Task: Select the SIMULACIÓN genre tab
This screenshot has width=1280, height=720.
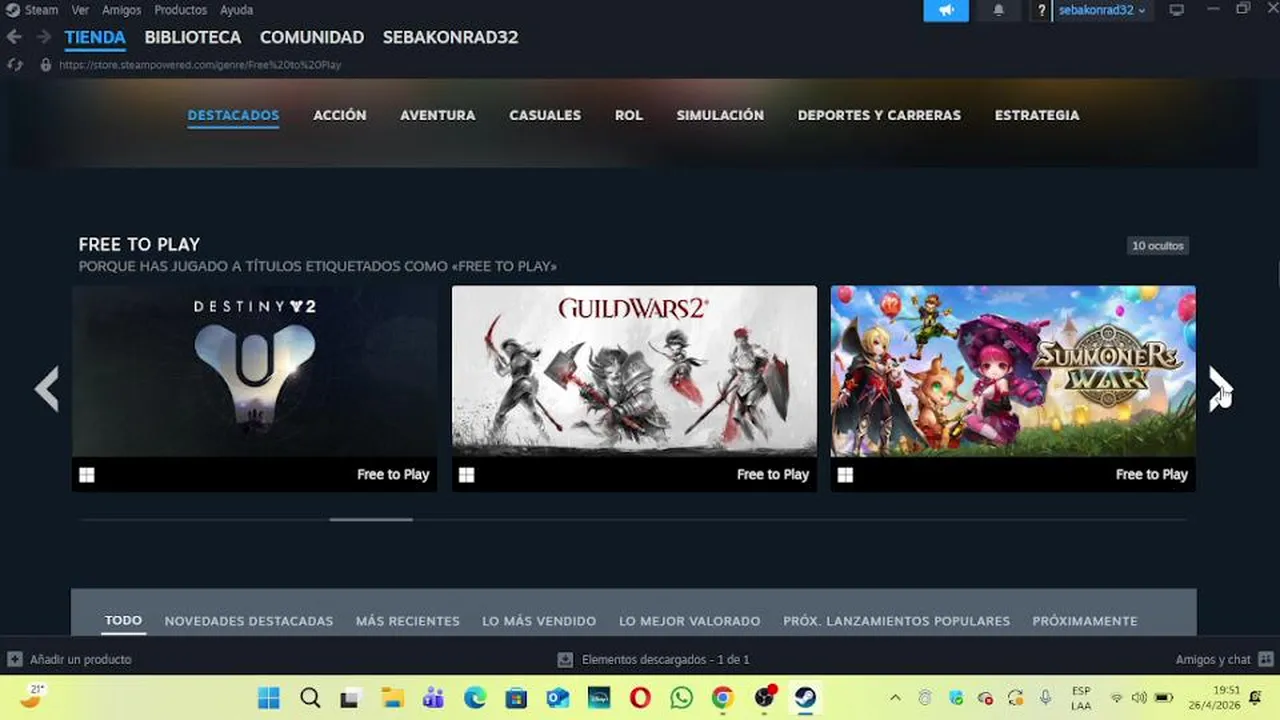Action: 720,115
